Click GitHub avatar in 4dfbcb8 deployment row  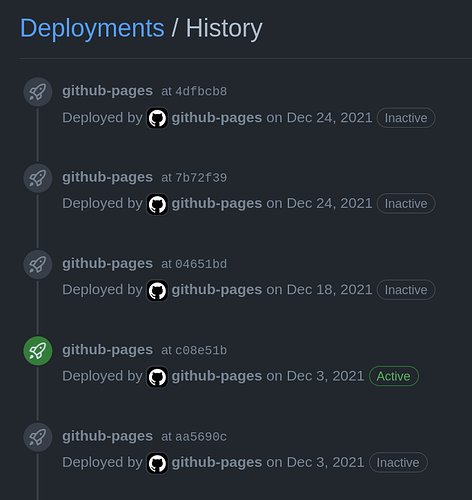tap(157, 118)
